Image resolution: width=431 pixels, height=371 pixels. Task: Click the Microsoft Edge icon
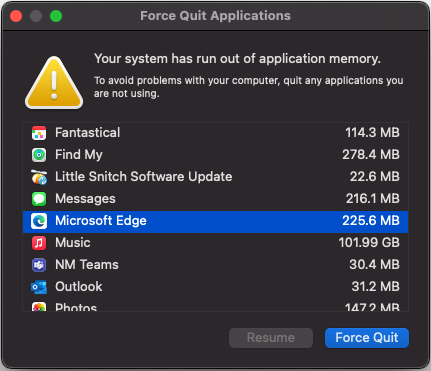click(39, 221)
